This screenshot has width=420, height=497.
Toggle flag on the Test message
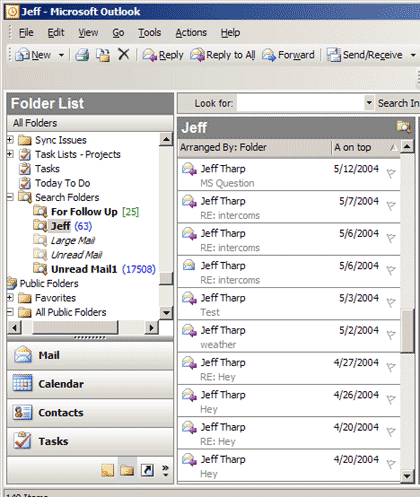coord(391,302)
